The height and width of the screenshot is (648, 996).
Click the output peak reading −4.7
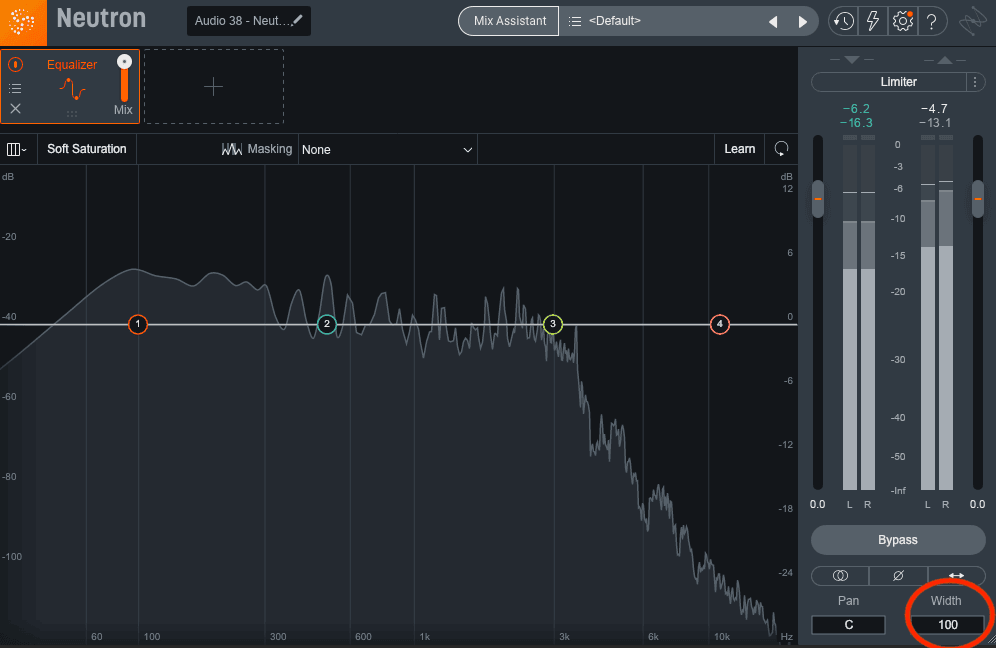pos(934,109)
